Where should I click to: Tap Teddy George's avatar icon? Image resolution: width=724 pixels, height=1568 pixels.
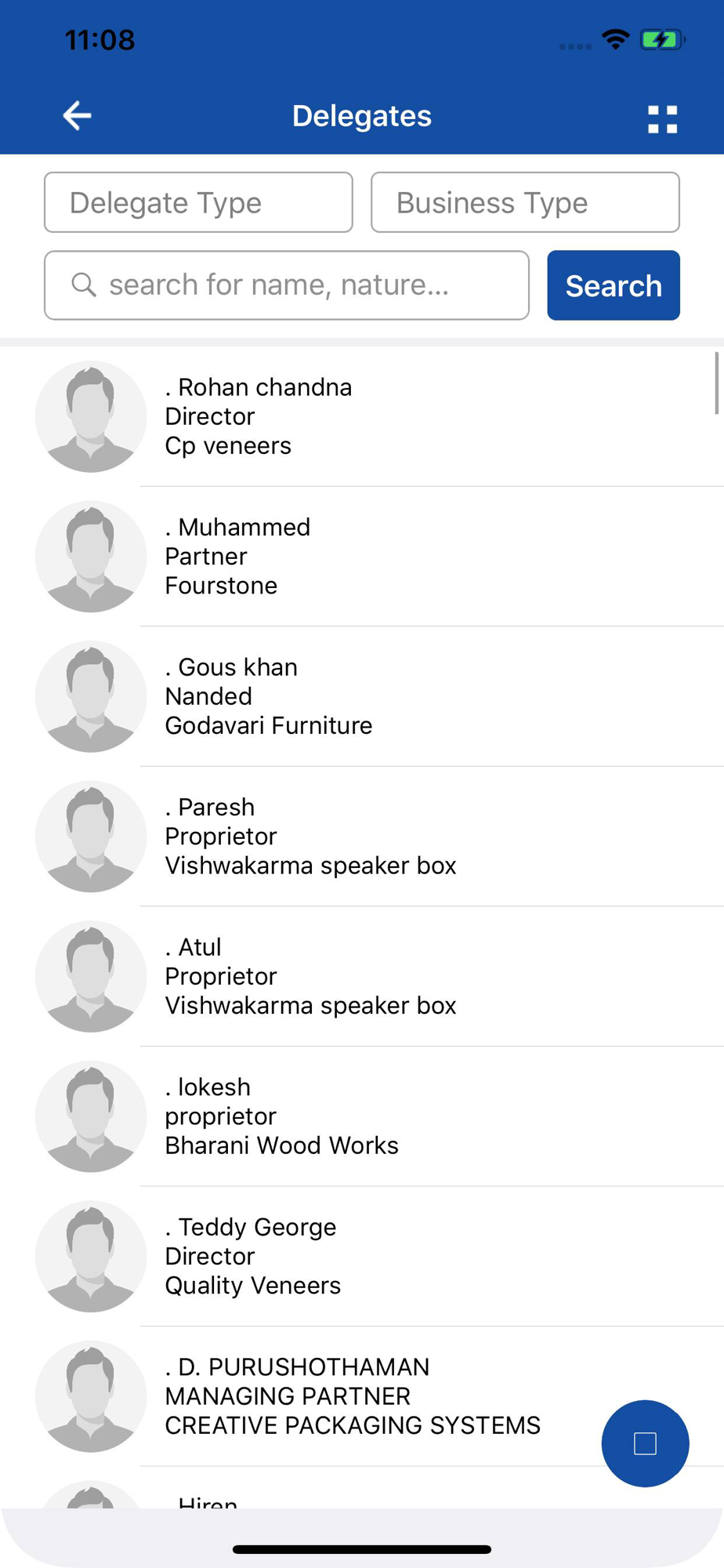pos(91,1256)
